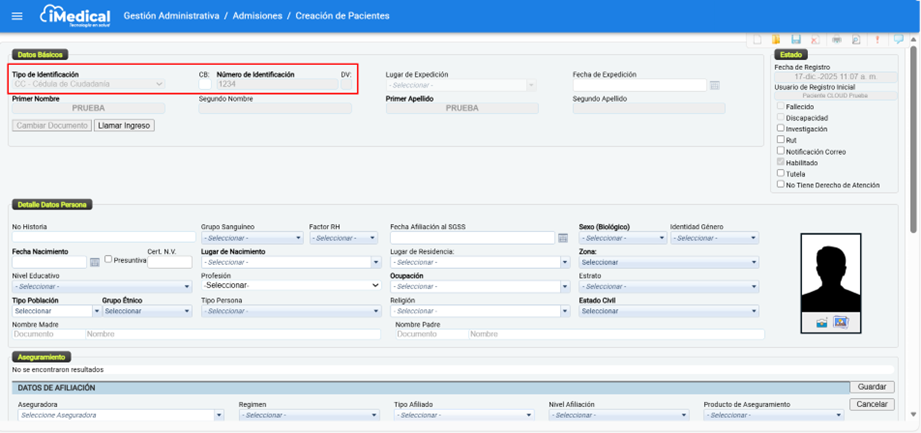Open the Grupo Sanguíneo dropdown
The width and height of the screenshot is (921, 433).
pyautogui.click(x=251, y=238)
